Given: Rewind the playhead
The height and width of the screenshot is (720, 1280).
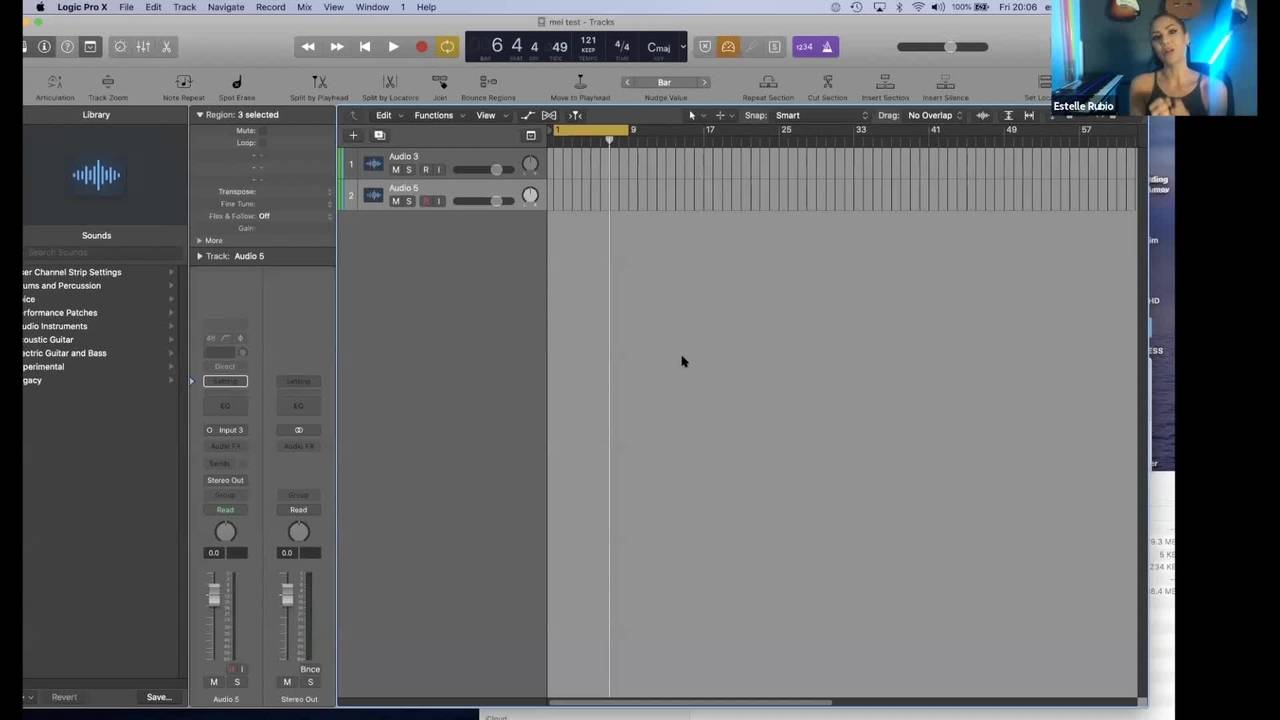Looking at the screenshot, I should coord(308,47).
